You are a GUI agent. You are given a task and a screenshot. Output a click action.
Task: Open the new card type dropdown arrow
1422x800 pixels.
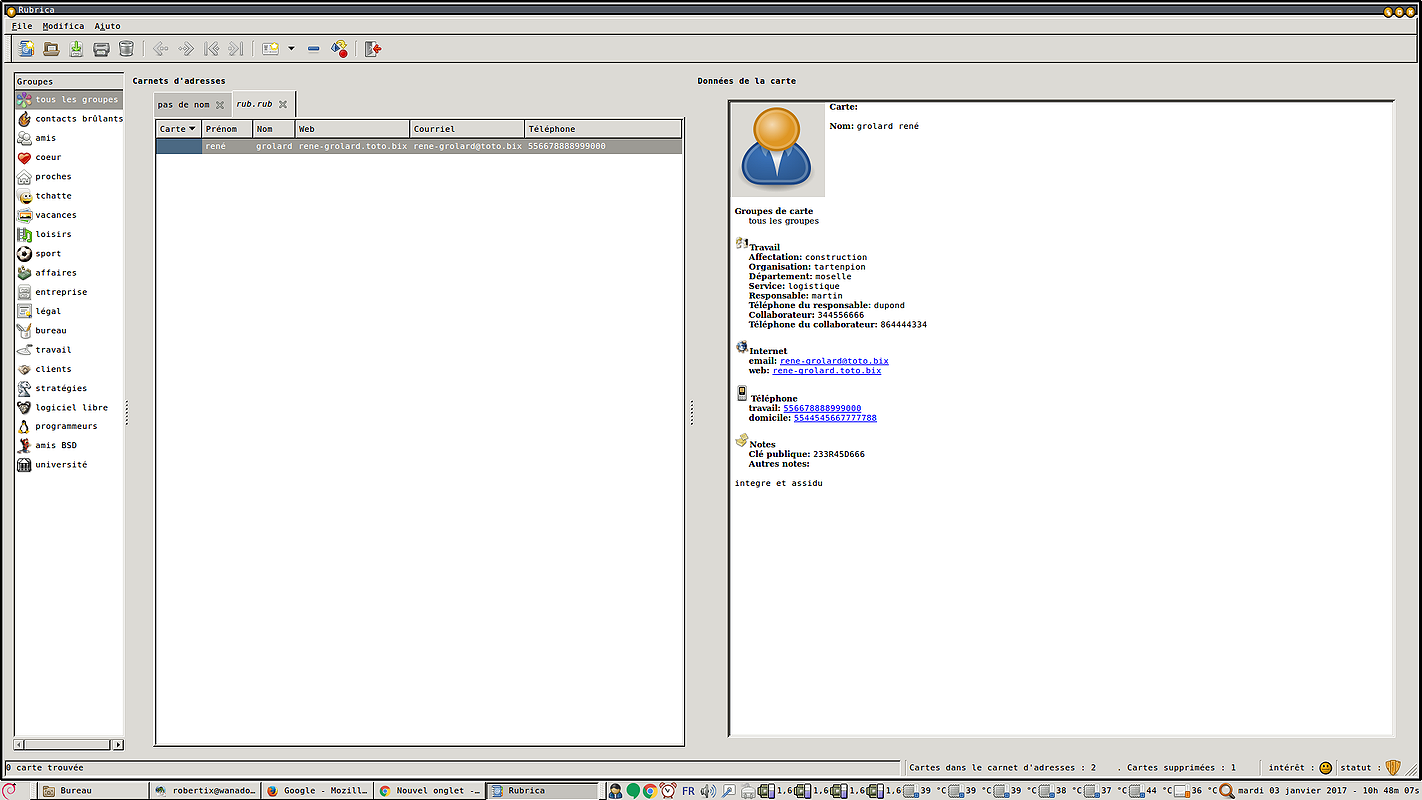point(291,48)
